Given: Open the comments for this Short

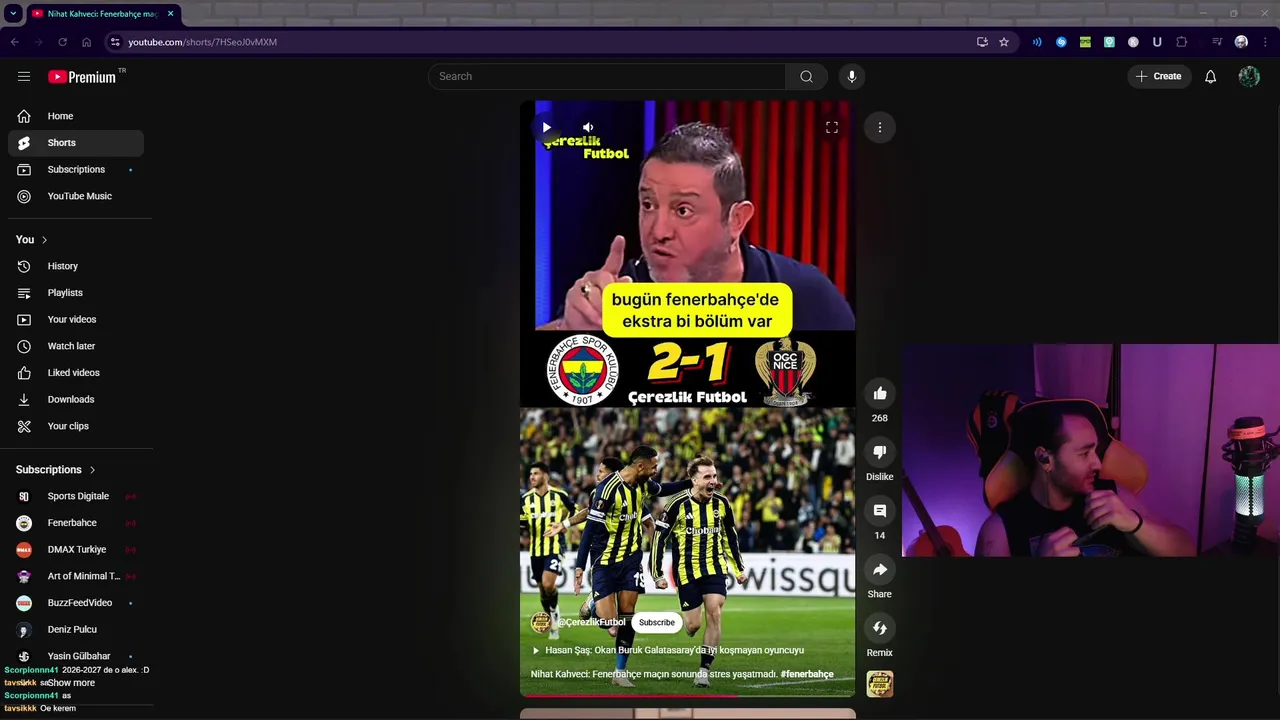Looking at the screenshot, I should 880,511.
